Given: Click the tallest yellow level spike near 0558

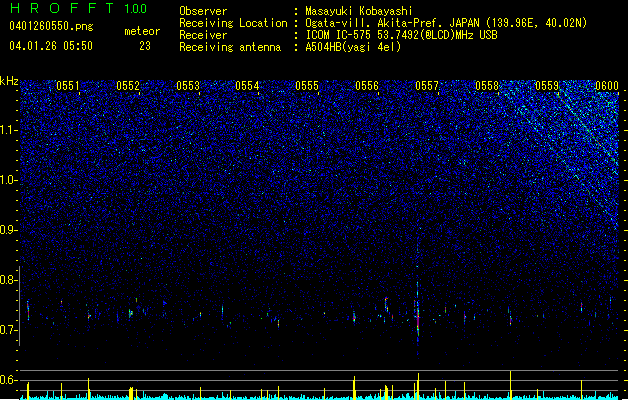Looking at the screenshot, I should (510, 385).
